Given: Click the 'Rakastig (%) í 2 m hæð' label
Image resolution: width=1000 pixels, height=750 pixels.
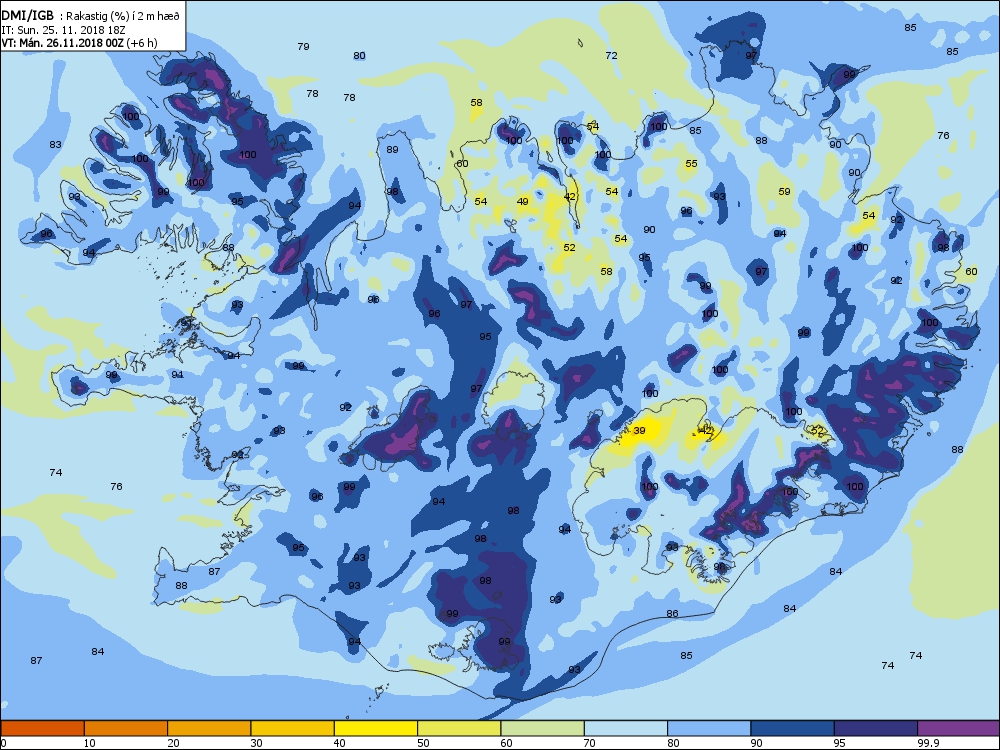Looking at the screenshot, I should coord(123,17).
